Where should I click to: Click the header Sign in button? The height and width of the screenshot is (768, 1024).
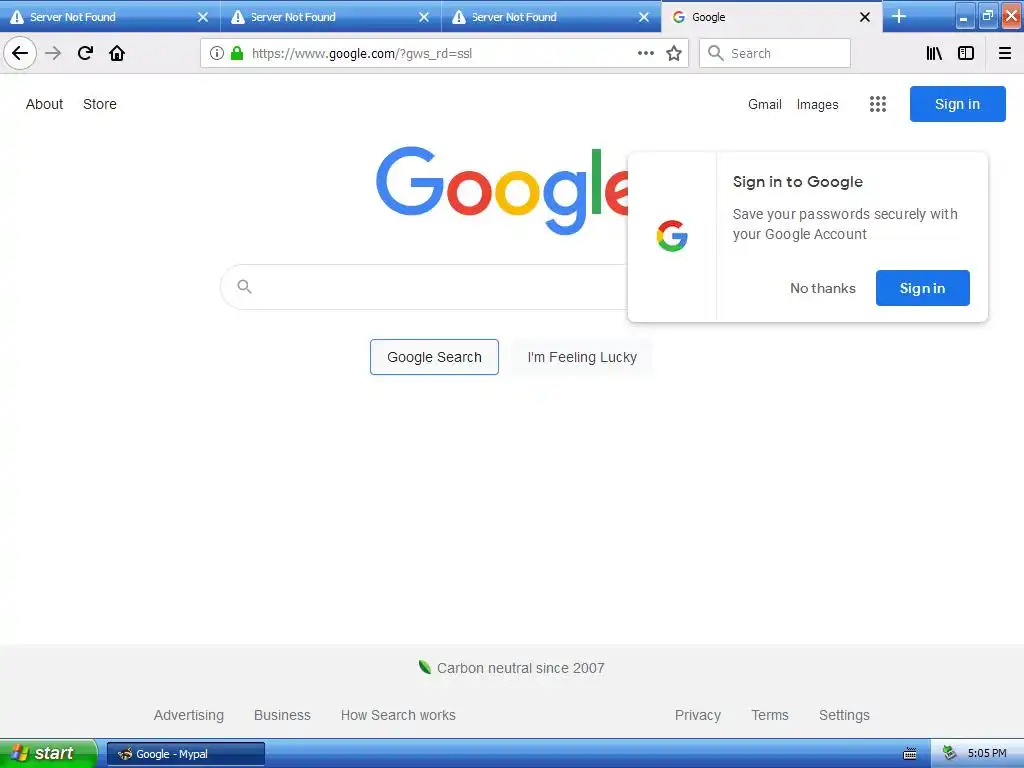click(957, 104)
